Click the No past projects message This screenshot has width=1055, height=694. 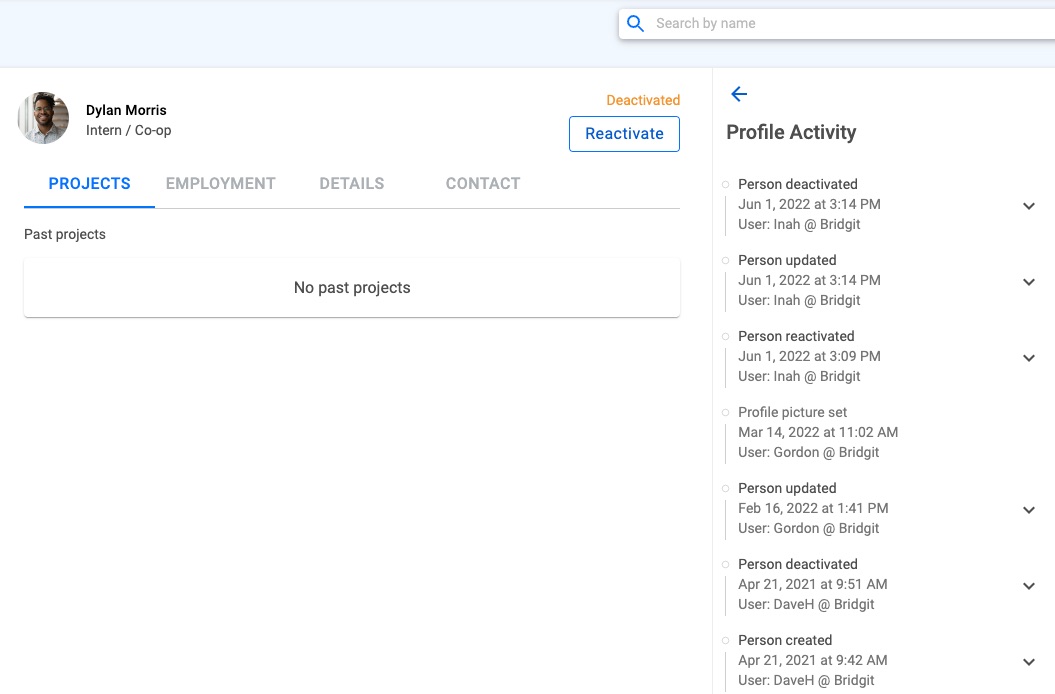pos(352,287)
